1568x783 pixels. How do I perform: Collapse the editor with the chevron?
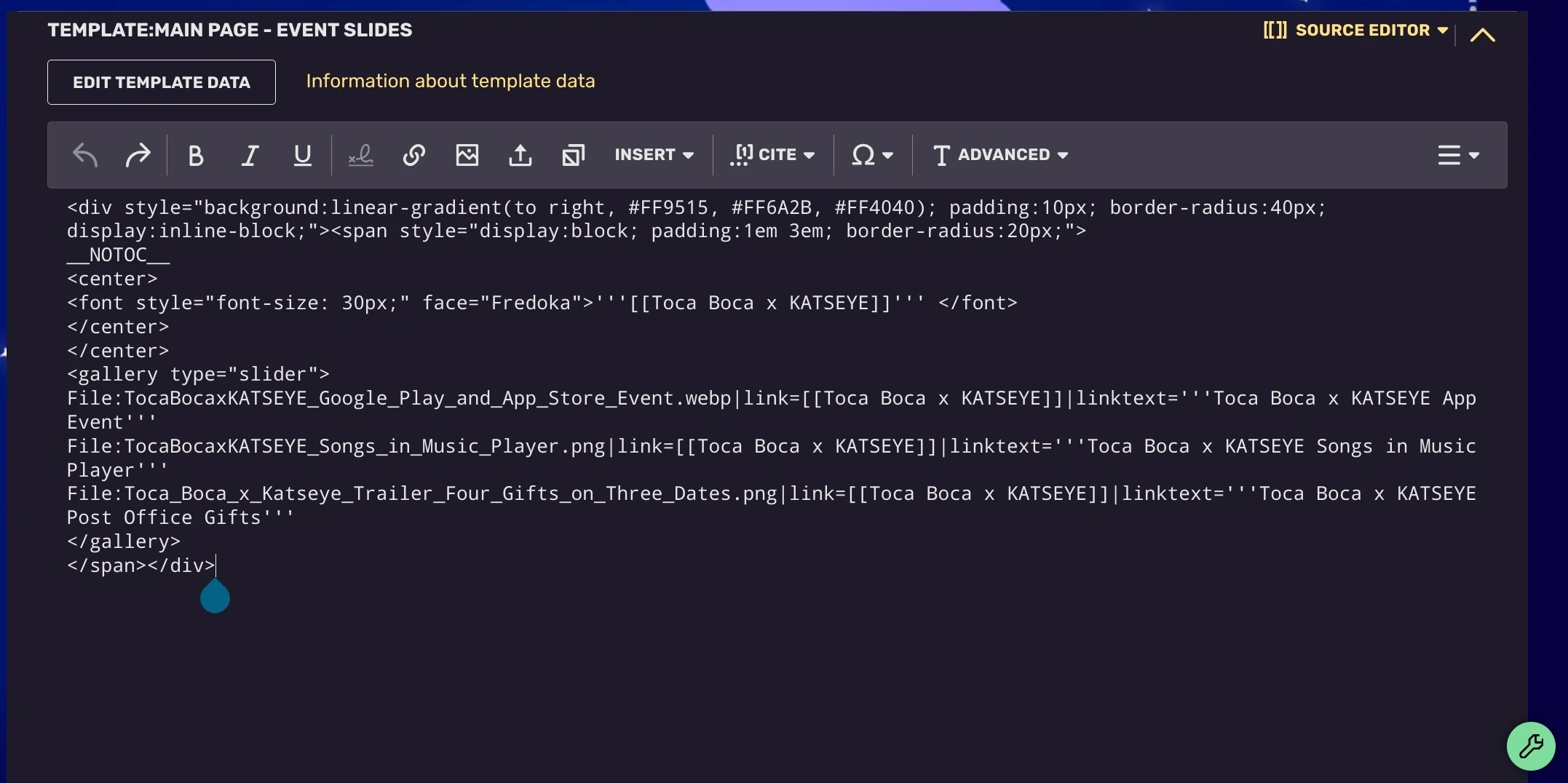[x=1483, y=34]
